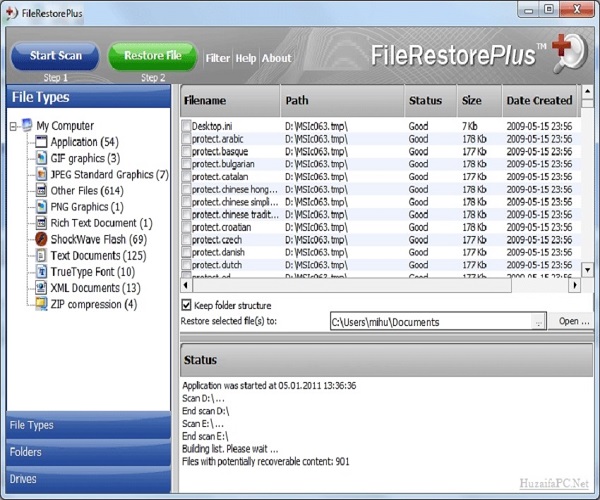Check the box for protect.bulgarian
This screenshot has height=500, width=600.
[186, 164]
